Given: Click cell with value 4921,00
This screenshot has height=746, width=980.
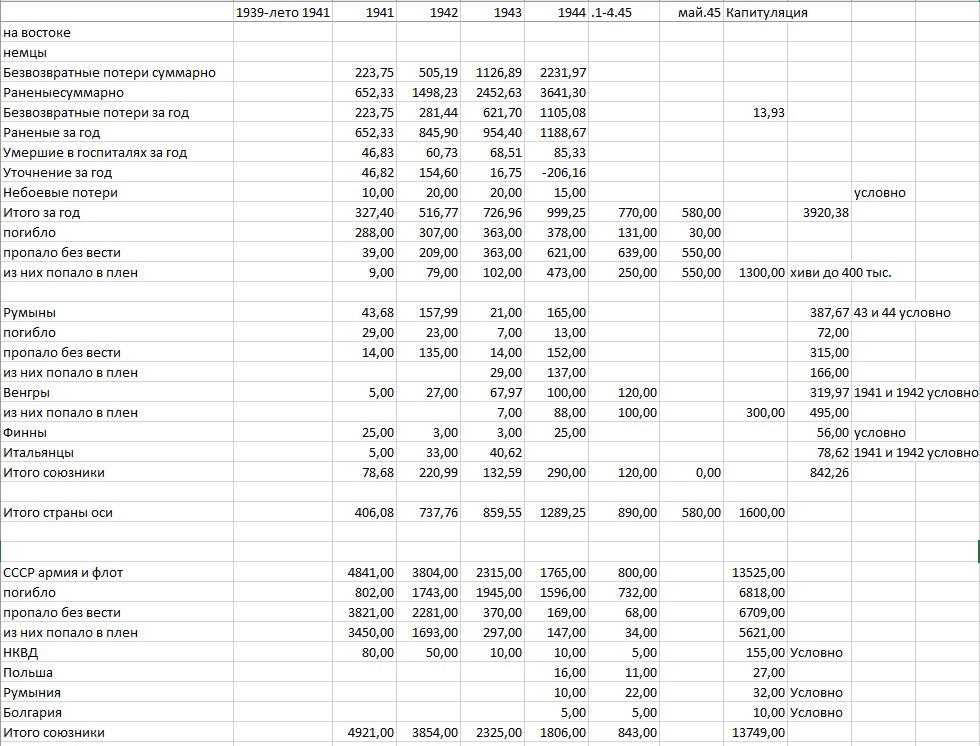Looking at the screenshot, I should coord(364,732).
